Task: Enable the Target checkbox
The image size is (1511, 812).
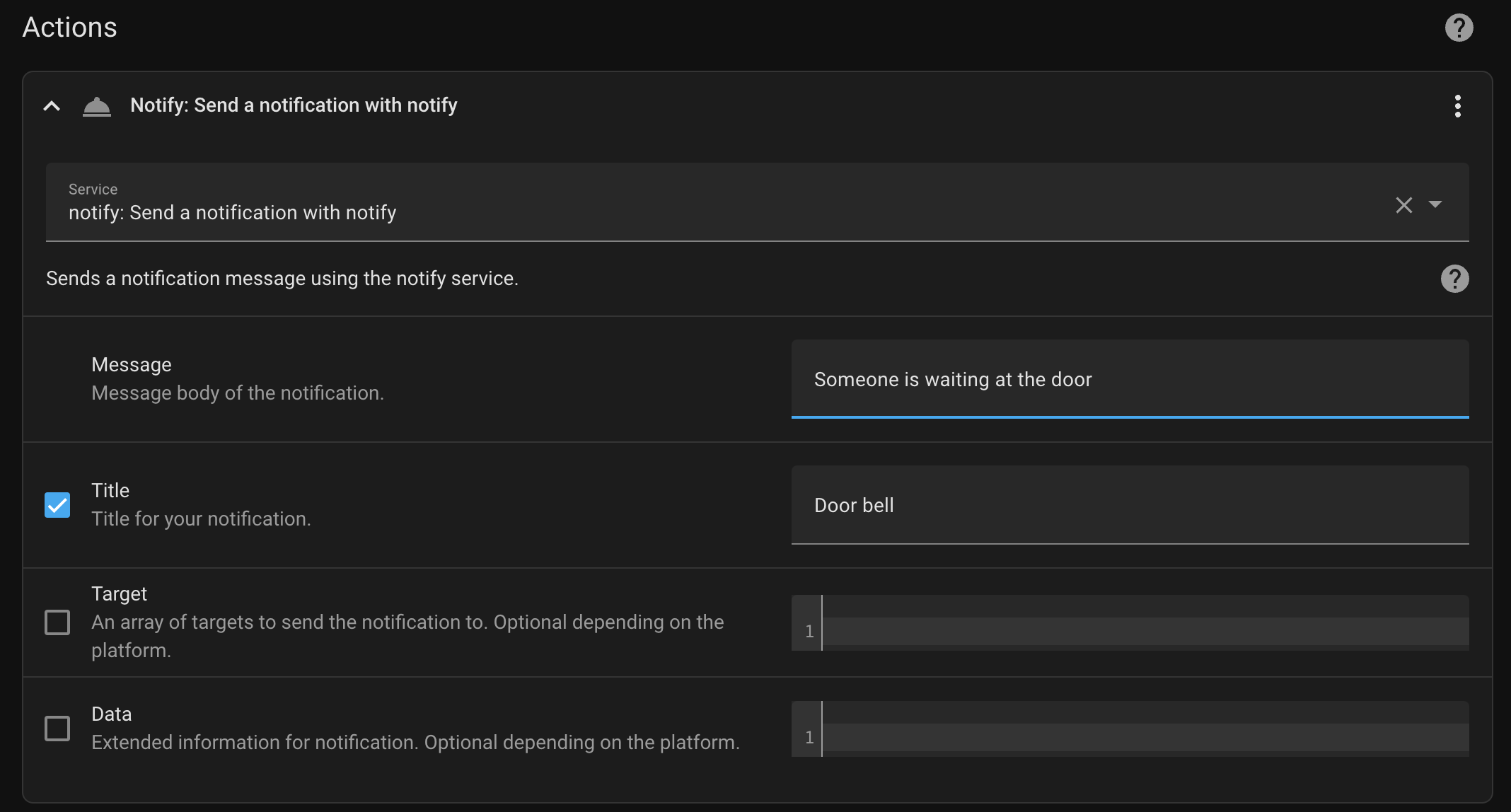Action: 57,622
